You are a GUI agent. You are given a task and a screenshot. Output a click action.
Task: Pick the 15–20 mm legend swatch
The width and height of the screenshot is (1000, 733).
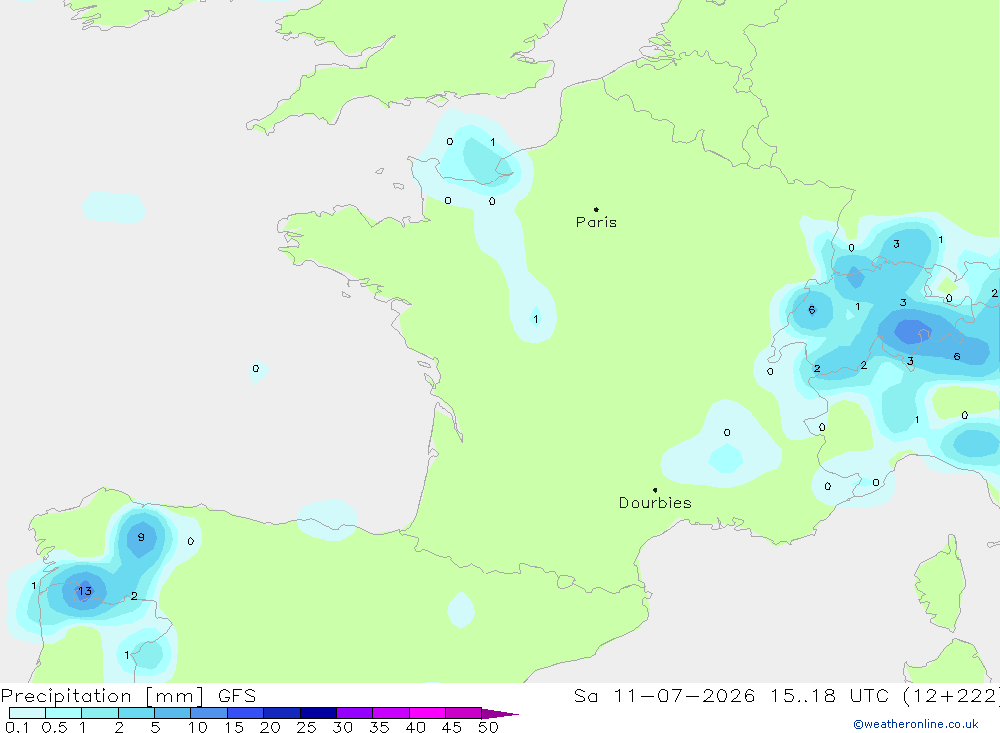point(246,713)
